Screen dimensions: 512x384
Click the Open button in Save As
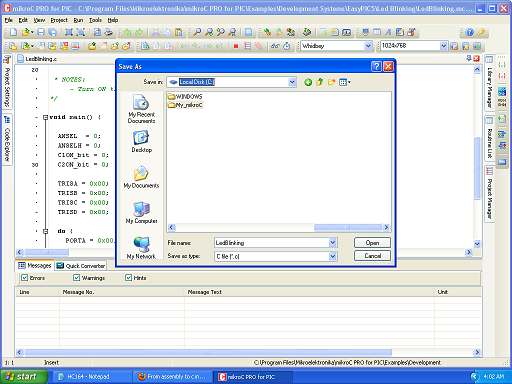[x=372, y=243]
